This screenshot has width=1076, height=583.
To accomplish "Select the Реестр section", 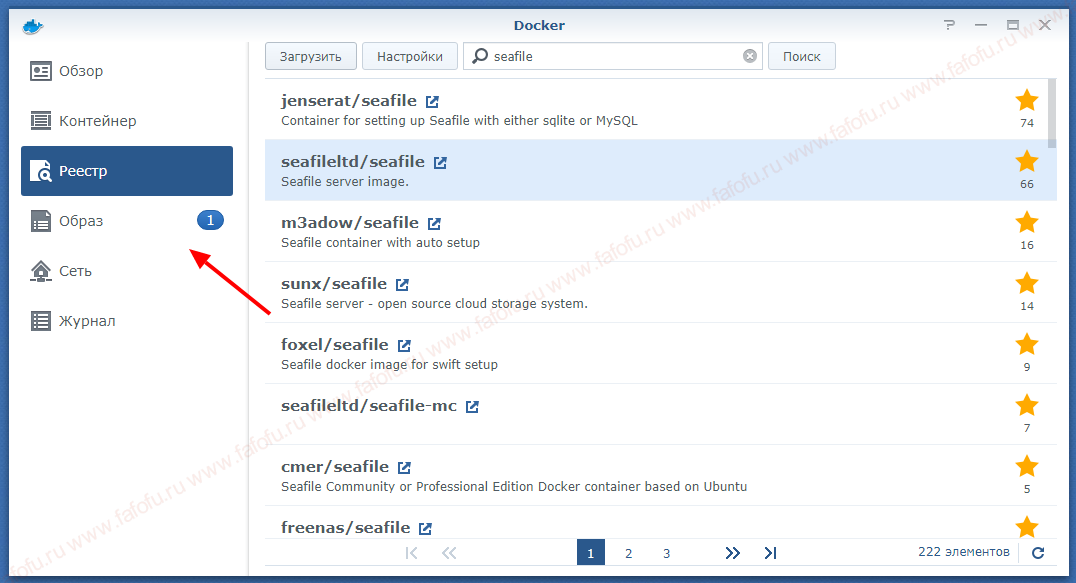I will [127, 171].
